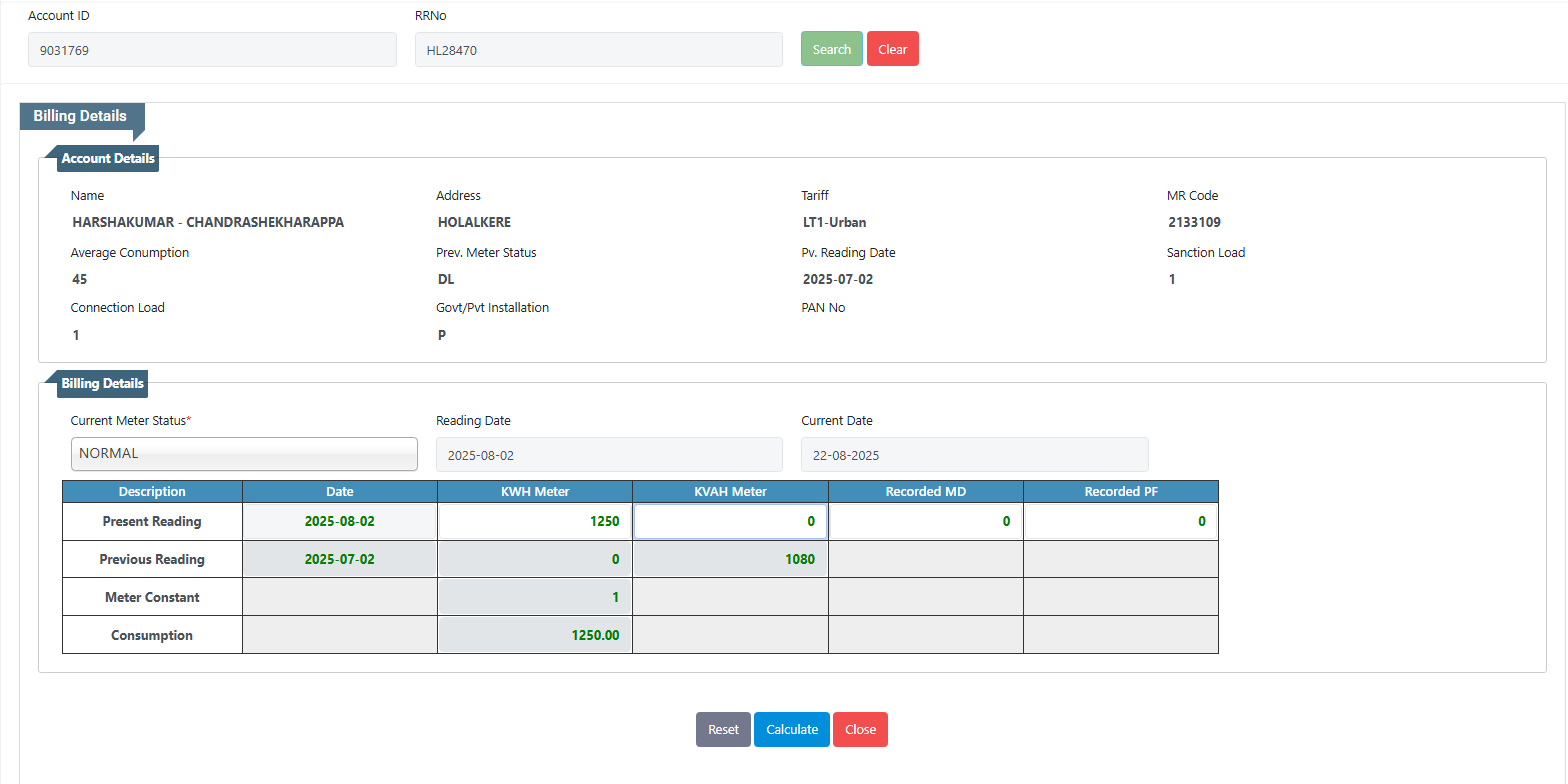Click the Previous Reading KVAH value cell

point(729,559)
